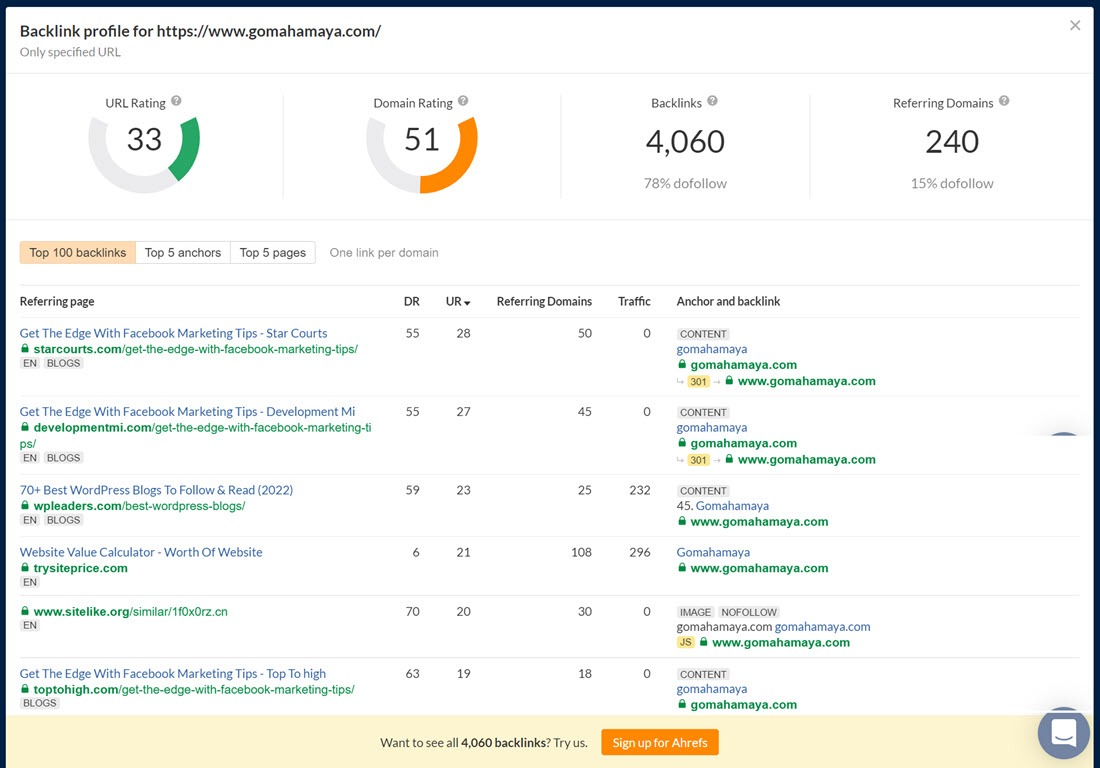
Task: Click the Domain Rating help question mark
Action: pyautogui.click(x=463, y=101)
